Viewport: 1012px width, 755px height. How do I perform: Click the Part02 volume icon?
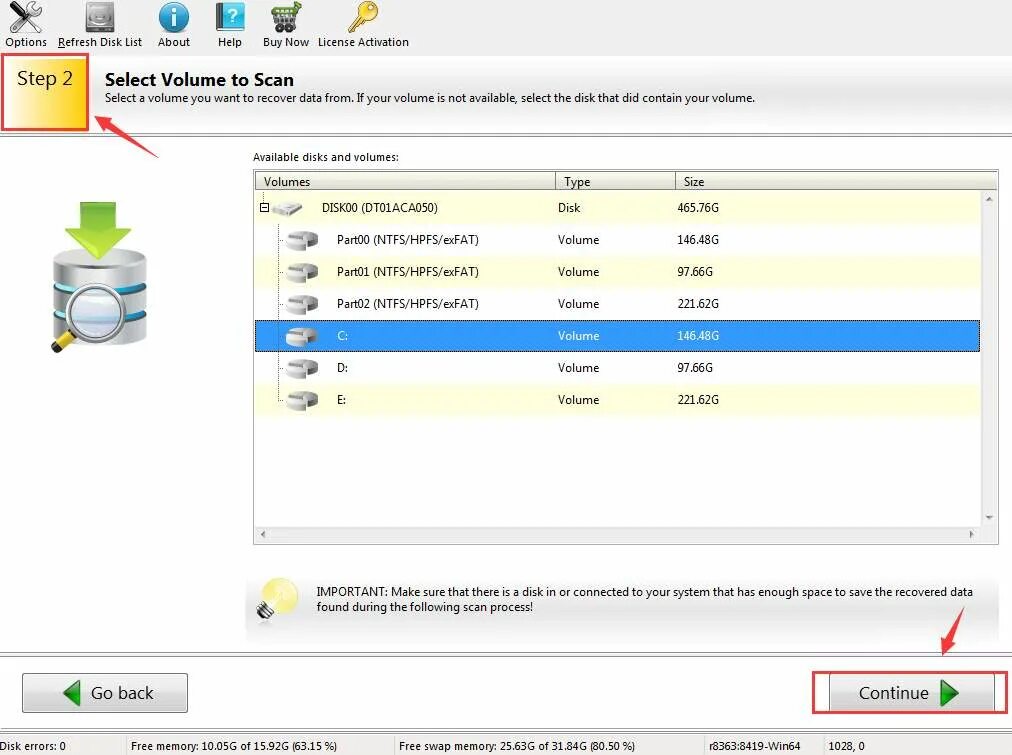(302, 305)
